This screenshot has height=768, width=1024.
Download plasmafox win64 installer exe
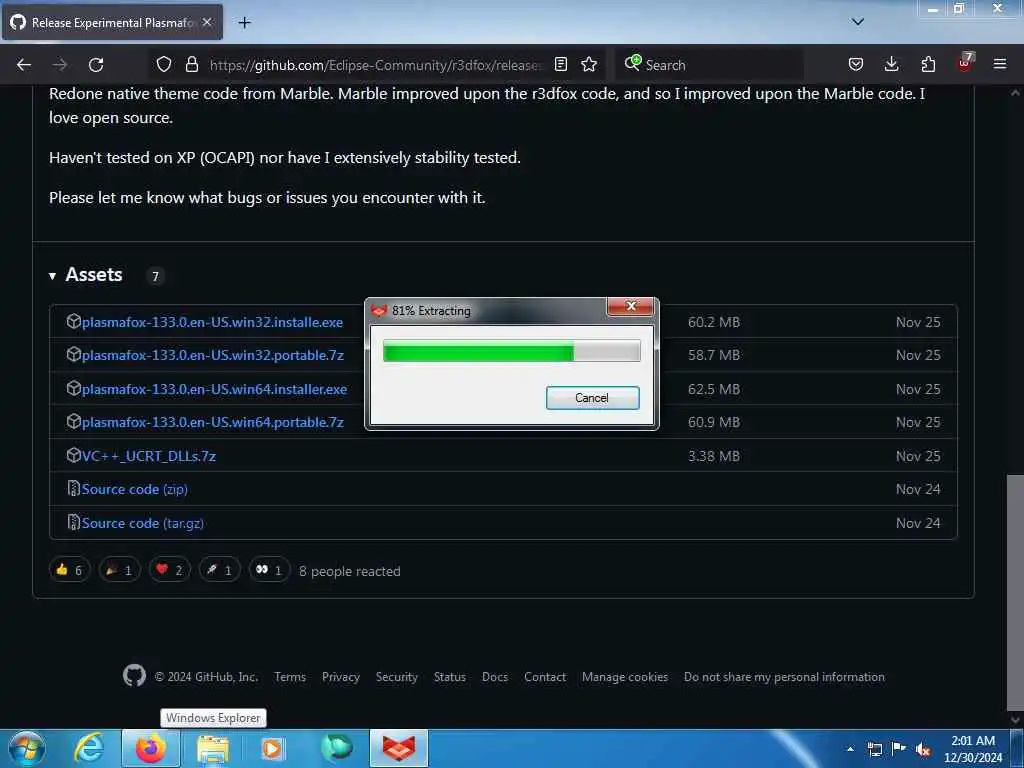coord(214,389)
